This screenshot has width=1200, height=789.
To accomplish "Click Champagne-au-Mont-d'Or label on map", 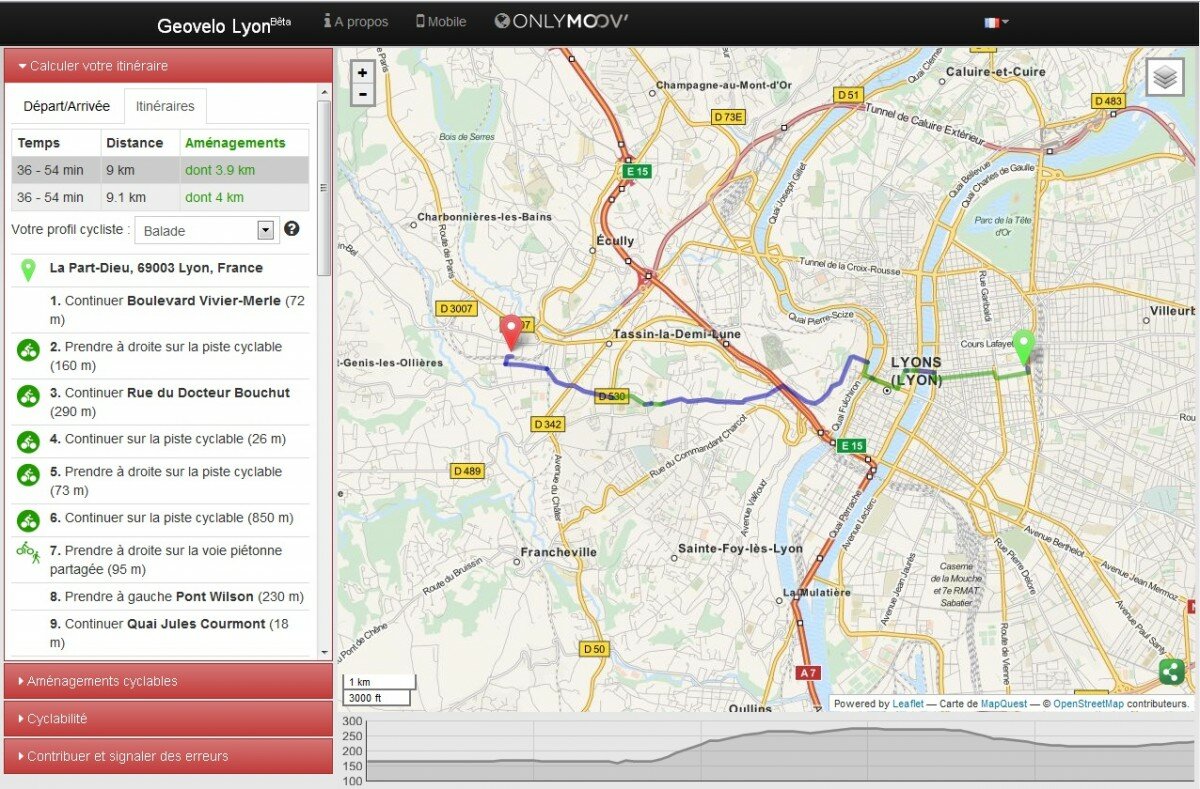I will click(723, 85).
